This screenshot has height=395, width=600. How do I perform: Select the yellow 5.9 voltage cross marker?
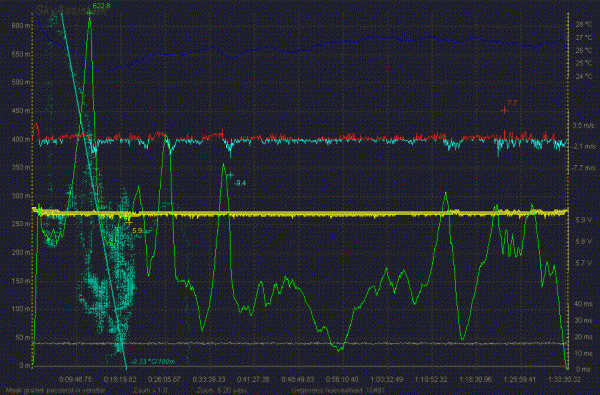coord(129,222)
